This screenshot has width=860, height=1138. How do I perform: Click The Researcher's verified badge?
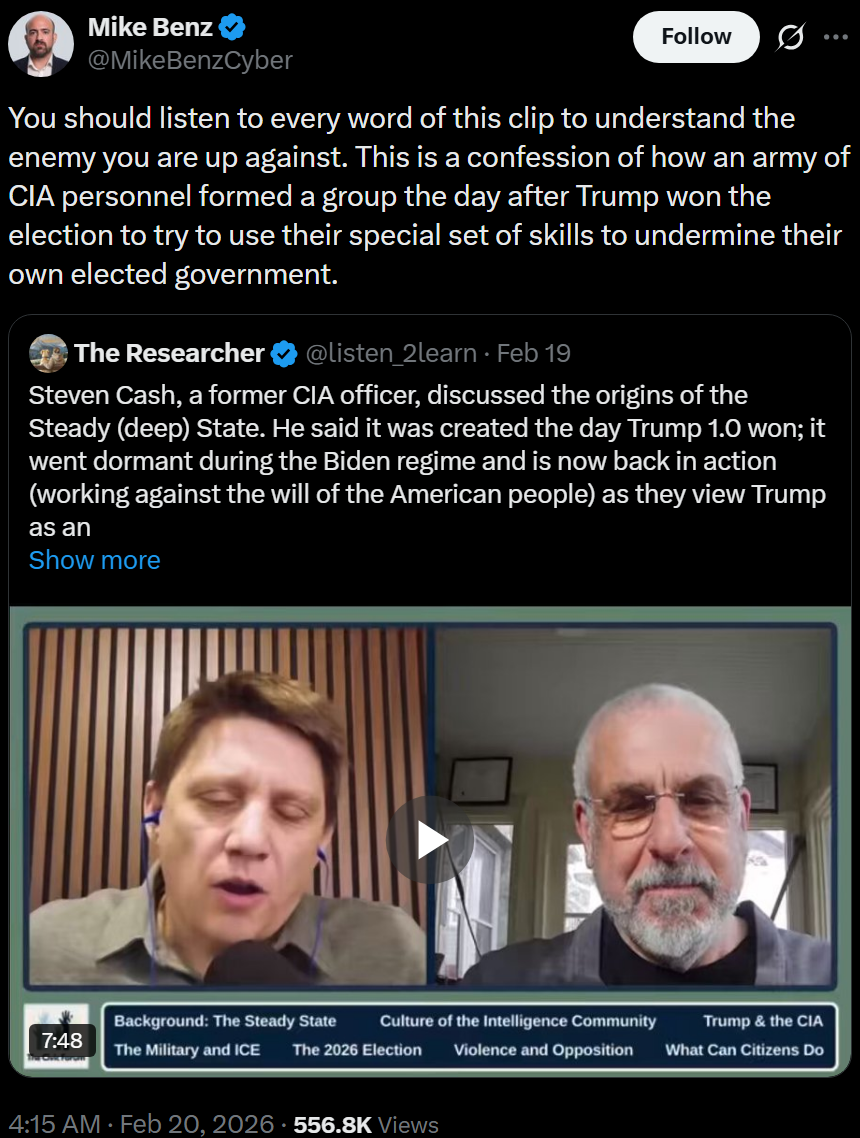(284, 353)
